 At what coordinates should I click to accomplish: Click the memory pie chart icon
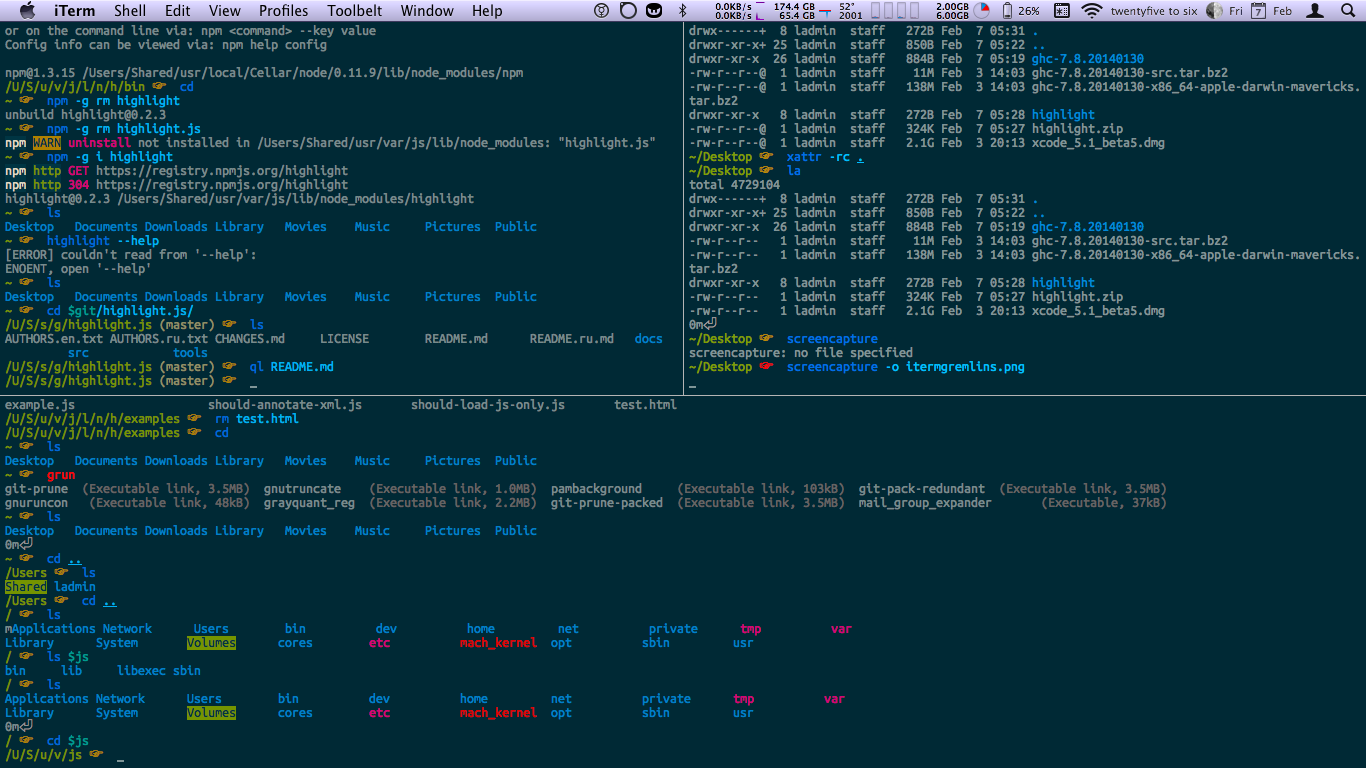(981, 11)
